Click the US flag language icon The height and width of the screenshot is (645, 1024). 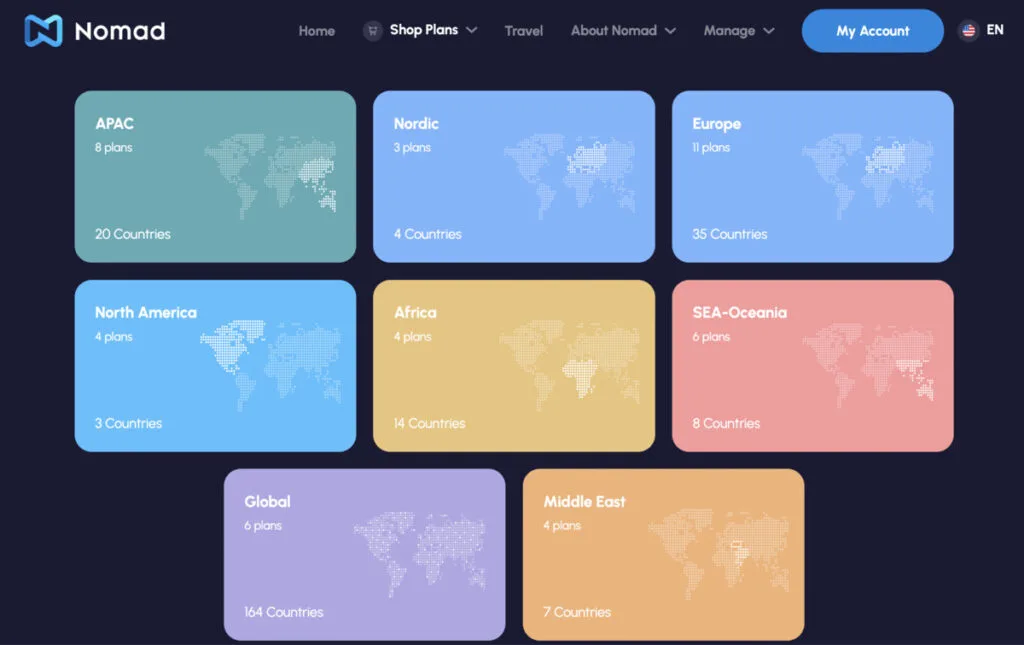point(968,31)
